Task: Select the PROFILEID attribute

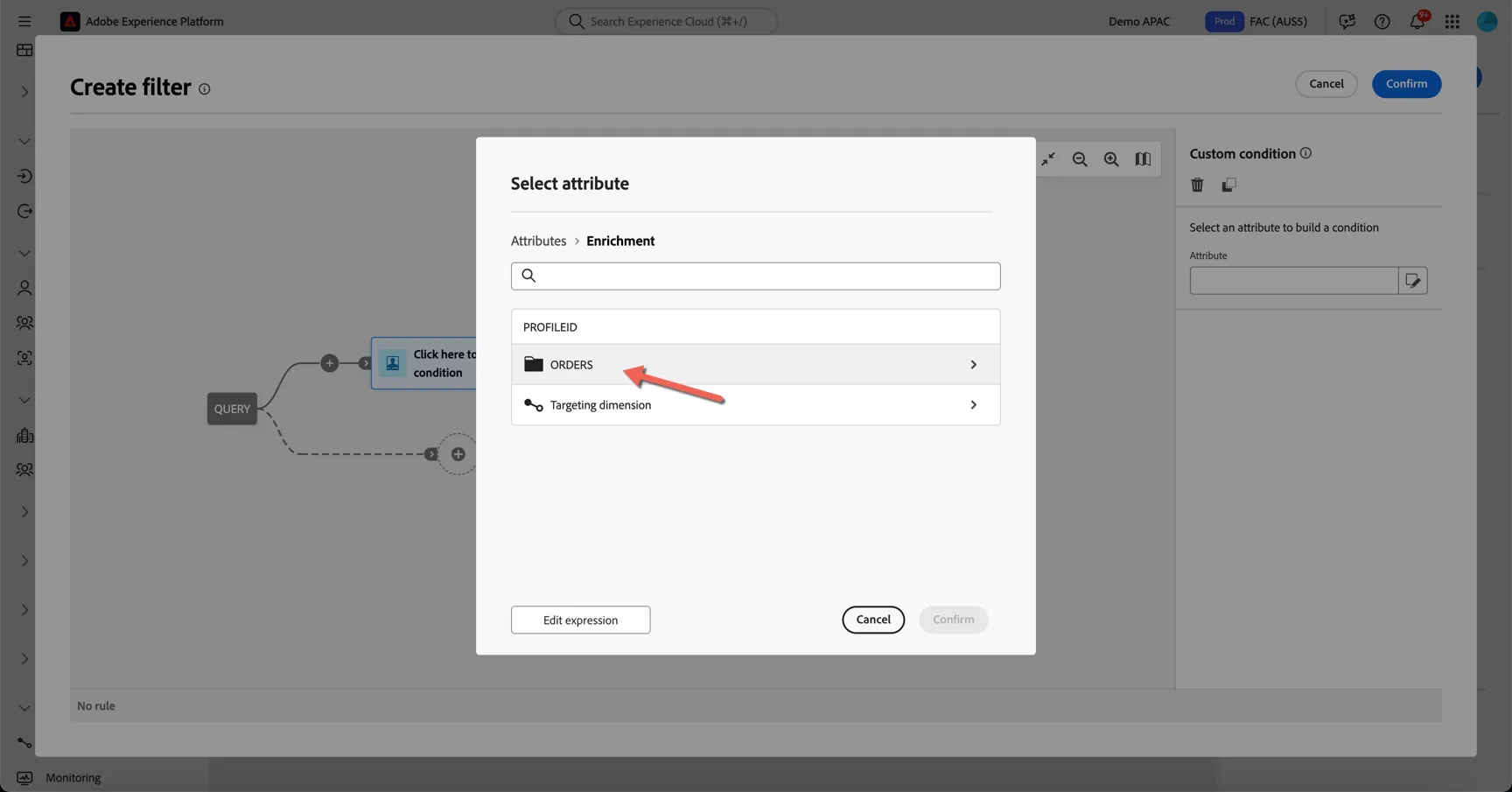Action: point(755,326)
